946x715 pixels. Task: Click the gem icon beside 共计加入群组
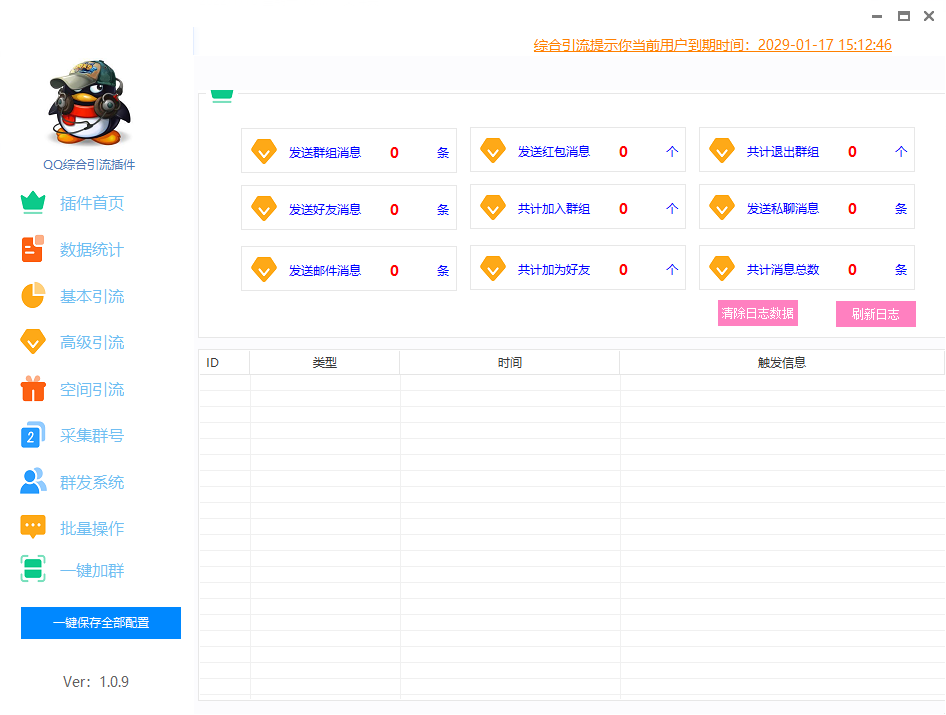493,208
